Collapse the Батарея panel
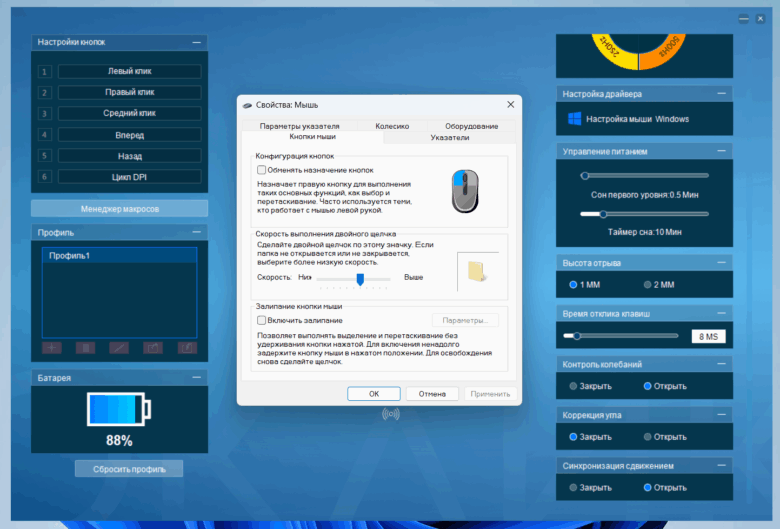Screen dimensions: 780x529 point(197,378)
